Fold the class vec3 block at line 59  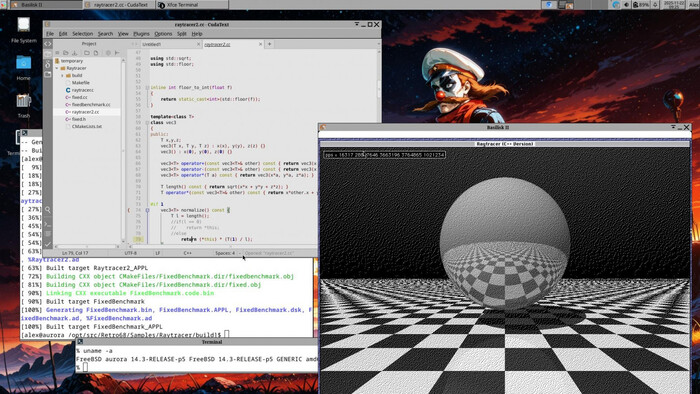click(x=147, y=122)
